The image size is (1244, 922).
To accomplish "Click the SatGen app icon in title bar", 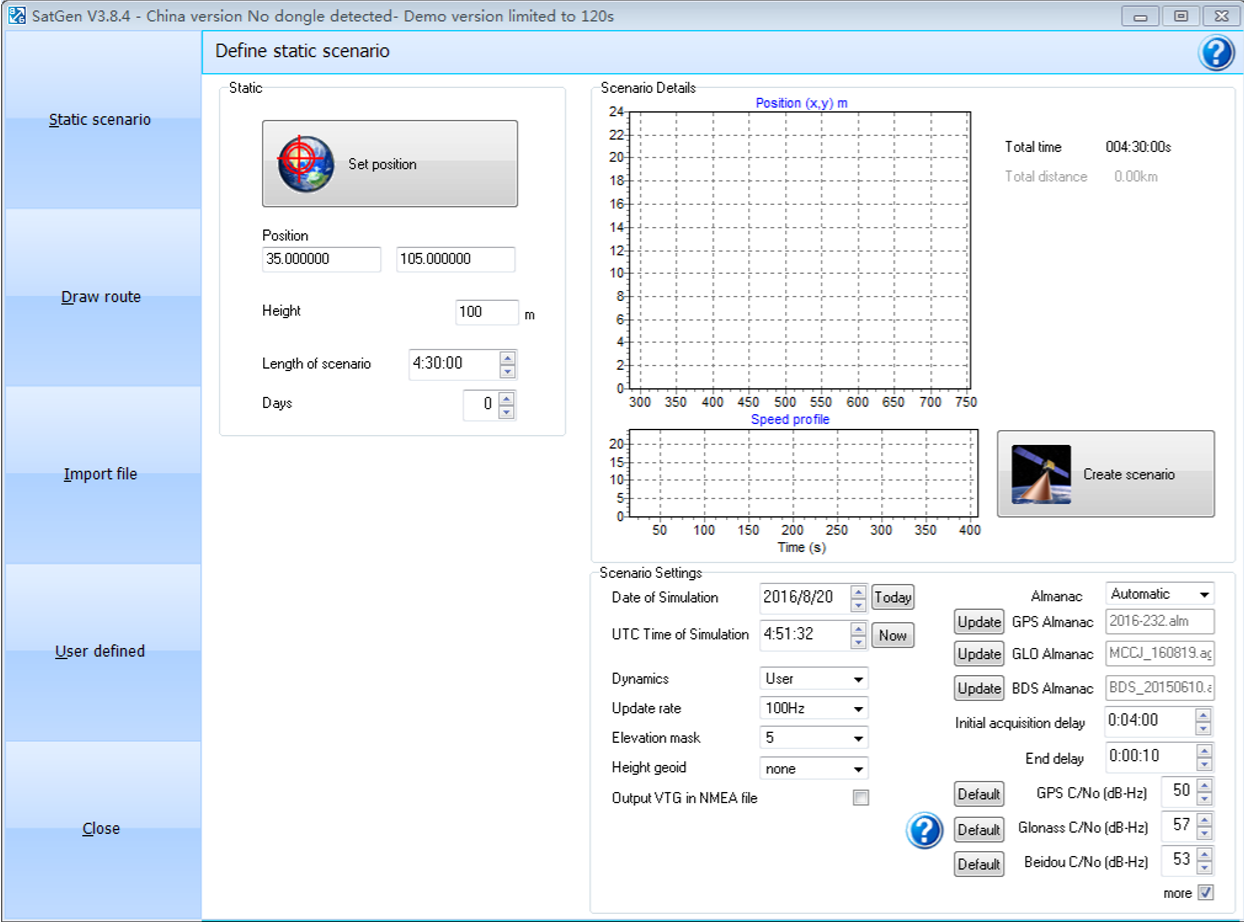I will pos(16,16).
